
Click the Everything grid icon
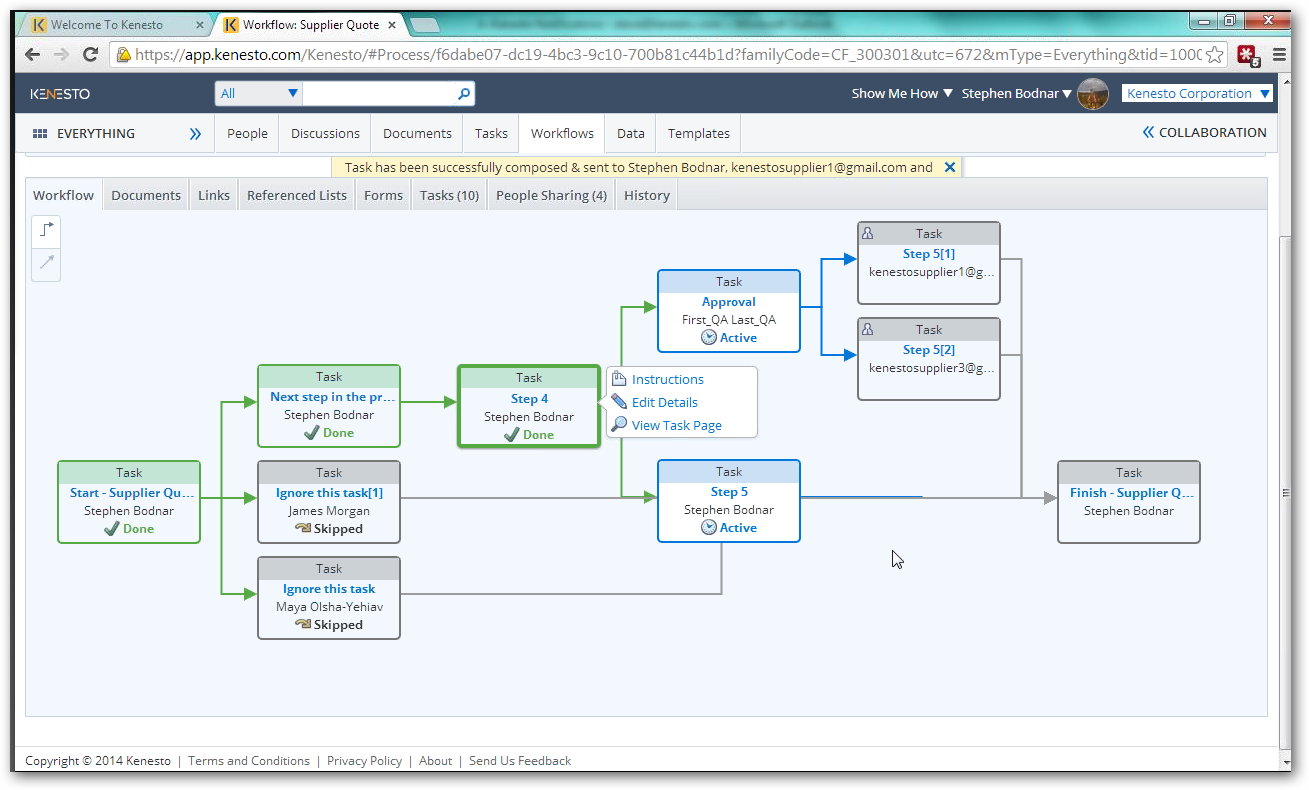[x=40, y=133]
